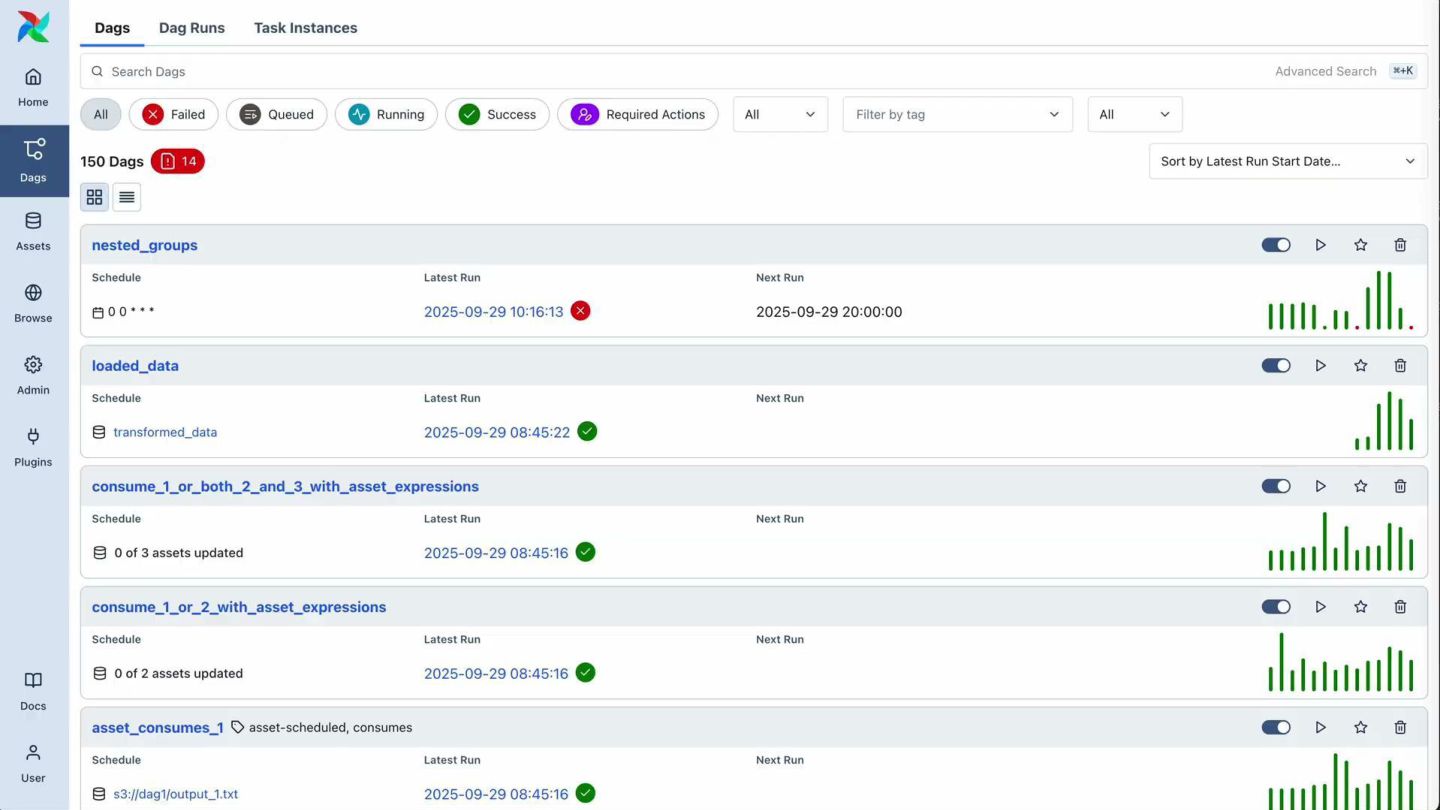The image size is (1440, 810).
Task: Open the transformed_data asset link
Action: click(x=165, y=432)
